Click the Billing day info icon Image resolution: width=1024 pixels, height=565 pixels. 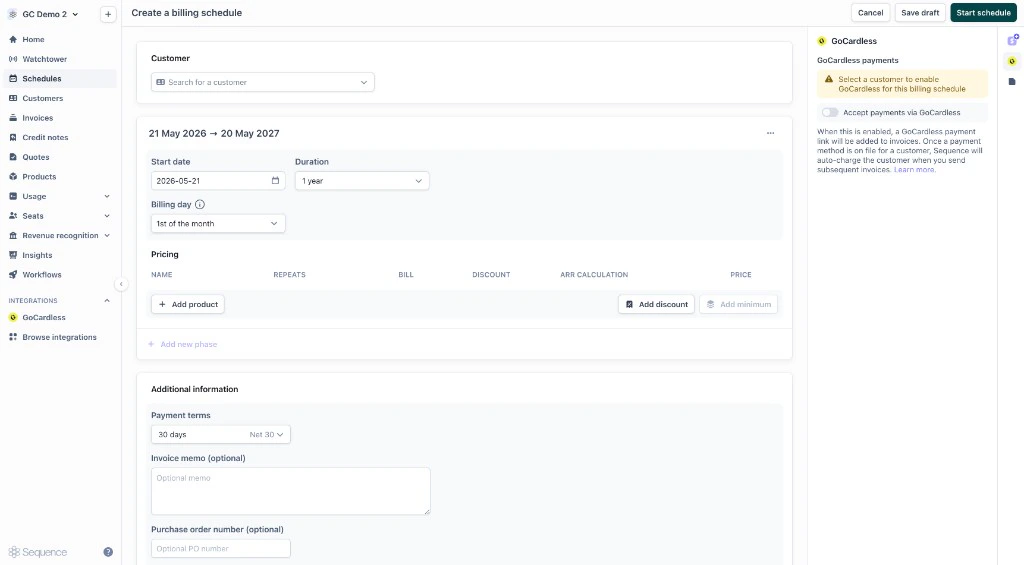200,204
